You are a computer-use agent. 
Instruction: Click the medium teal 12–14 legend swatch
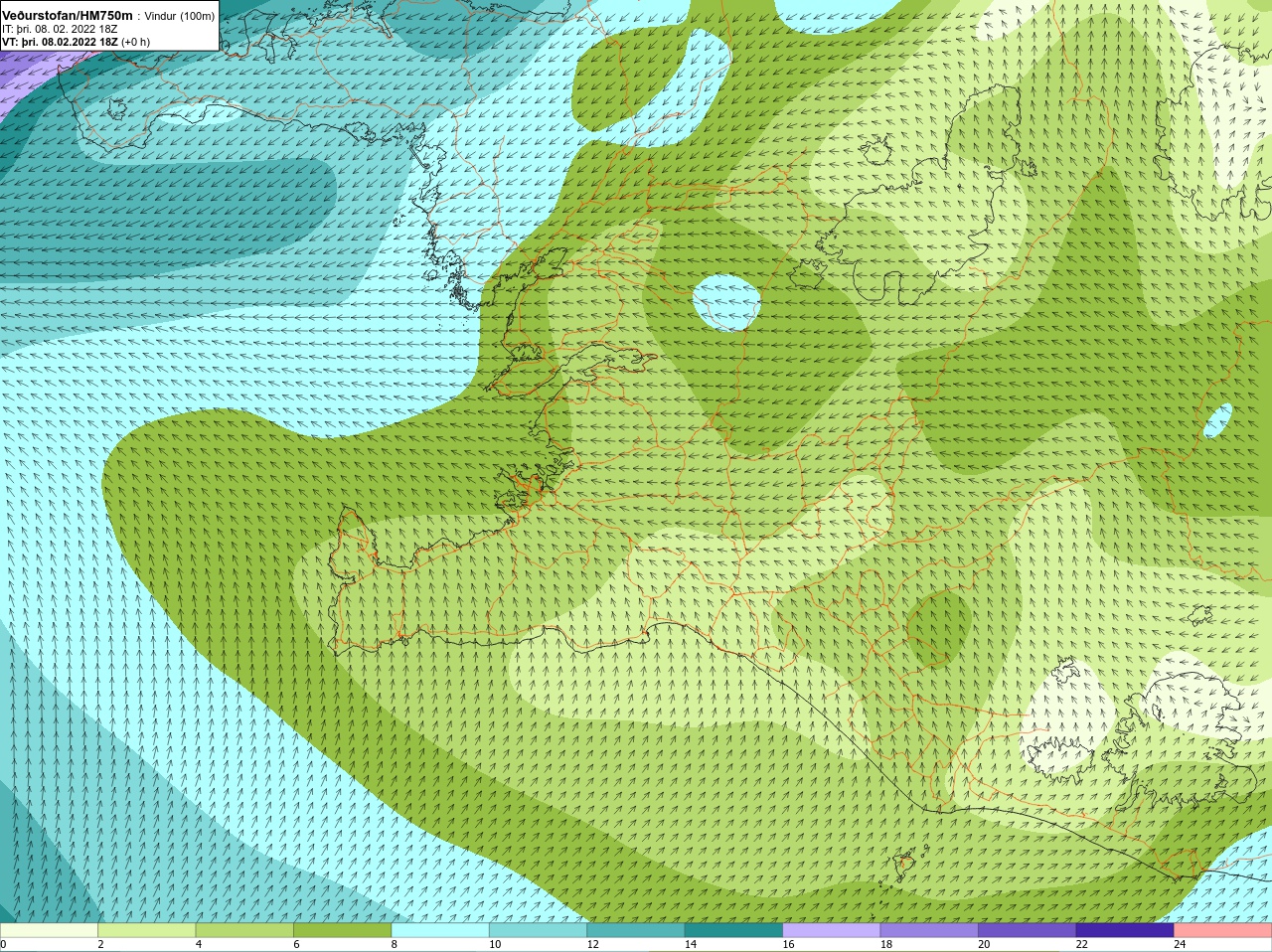[636, 931]
